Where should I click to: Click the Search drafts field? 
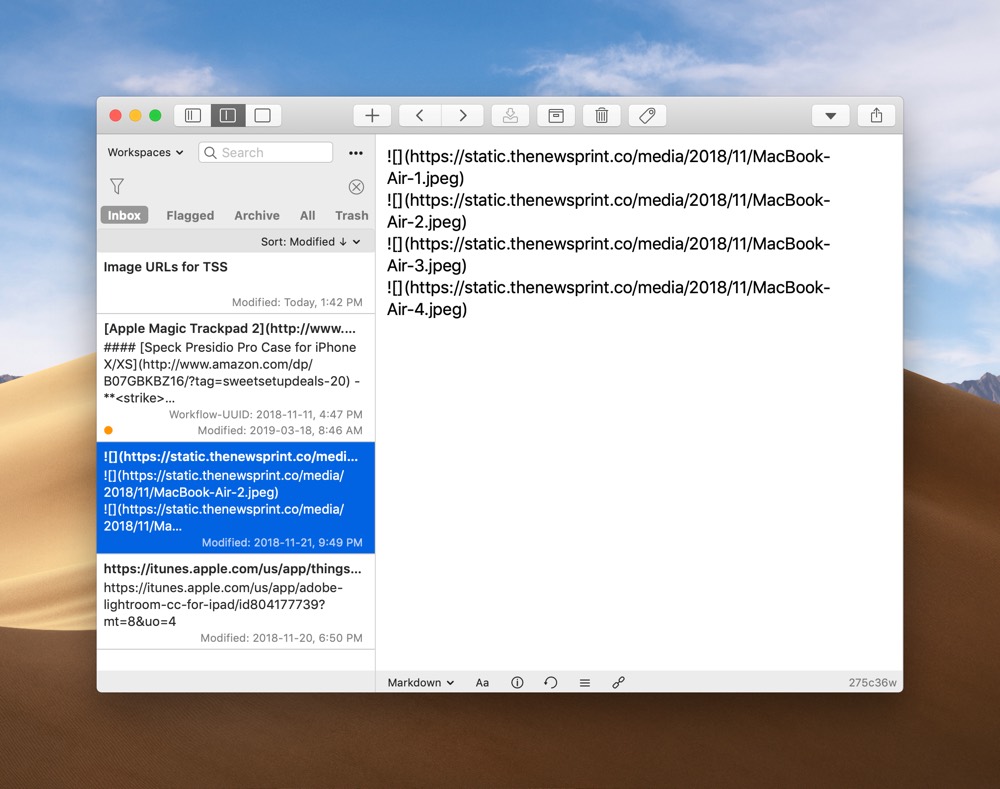tap(265, 152)
